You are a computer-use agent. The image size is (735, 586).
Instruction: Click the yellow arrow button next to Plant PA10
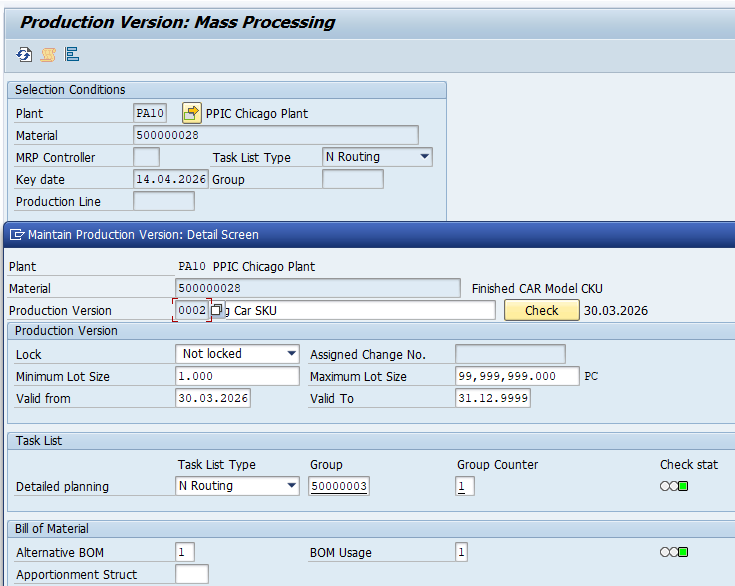click(192, 113)
